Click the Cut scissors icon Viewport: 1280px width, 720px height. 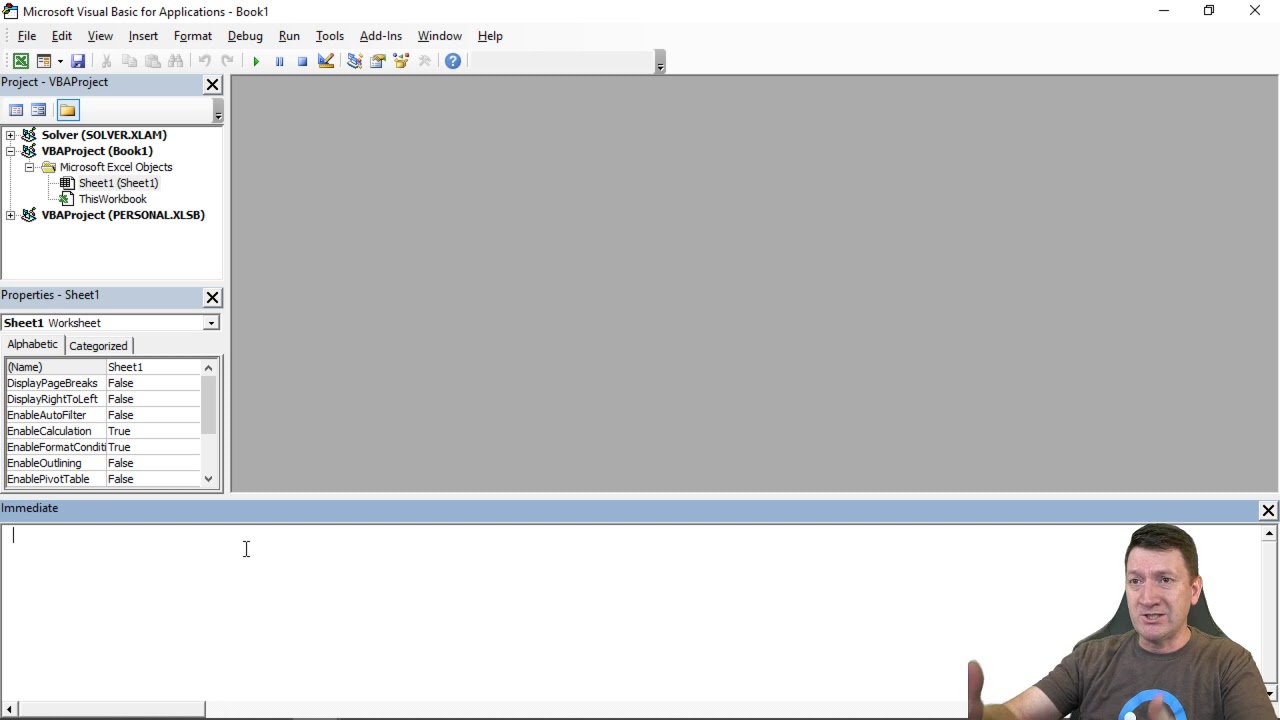point(106,61)
